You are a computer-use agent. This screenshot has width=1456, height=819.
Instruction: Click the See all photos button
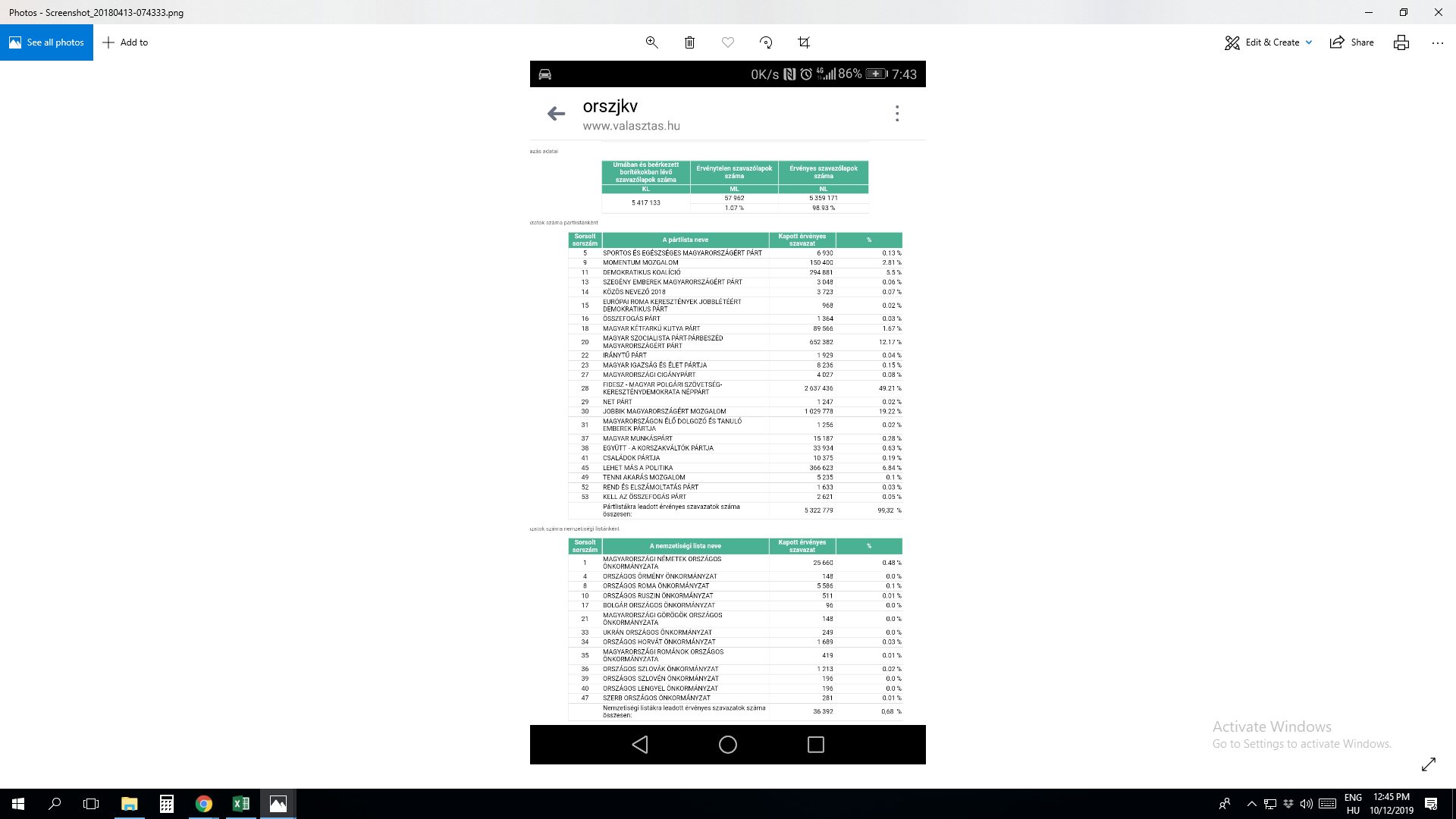tap(46, 42)
